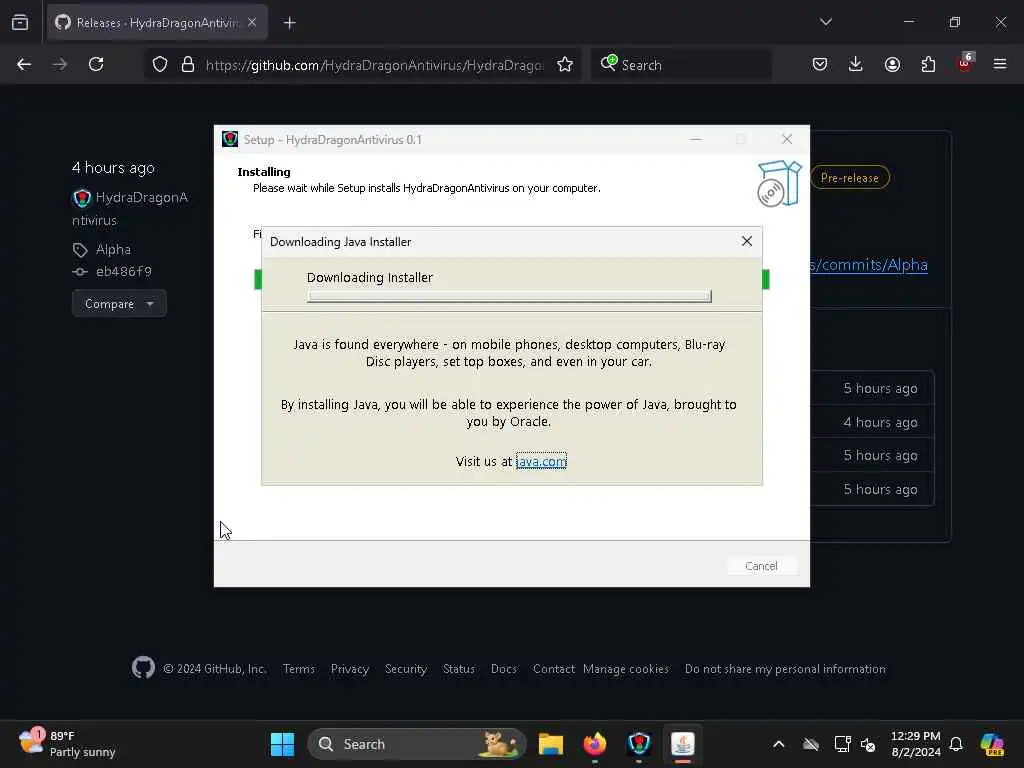Bookmark this page with the star icon
Viewport: 1024px width, 768px height.
click(565, 64)
